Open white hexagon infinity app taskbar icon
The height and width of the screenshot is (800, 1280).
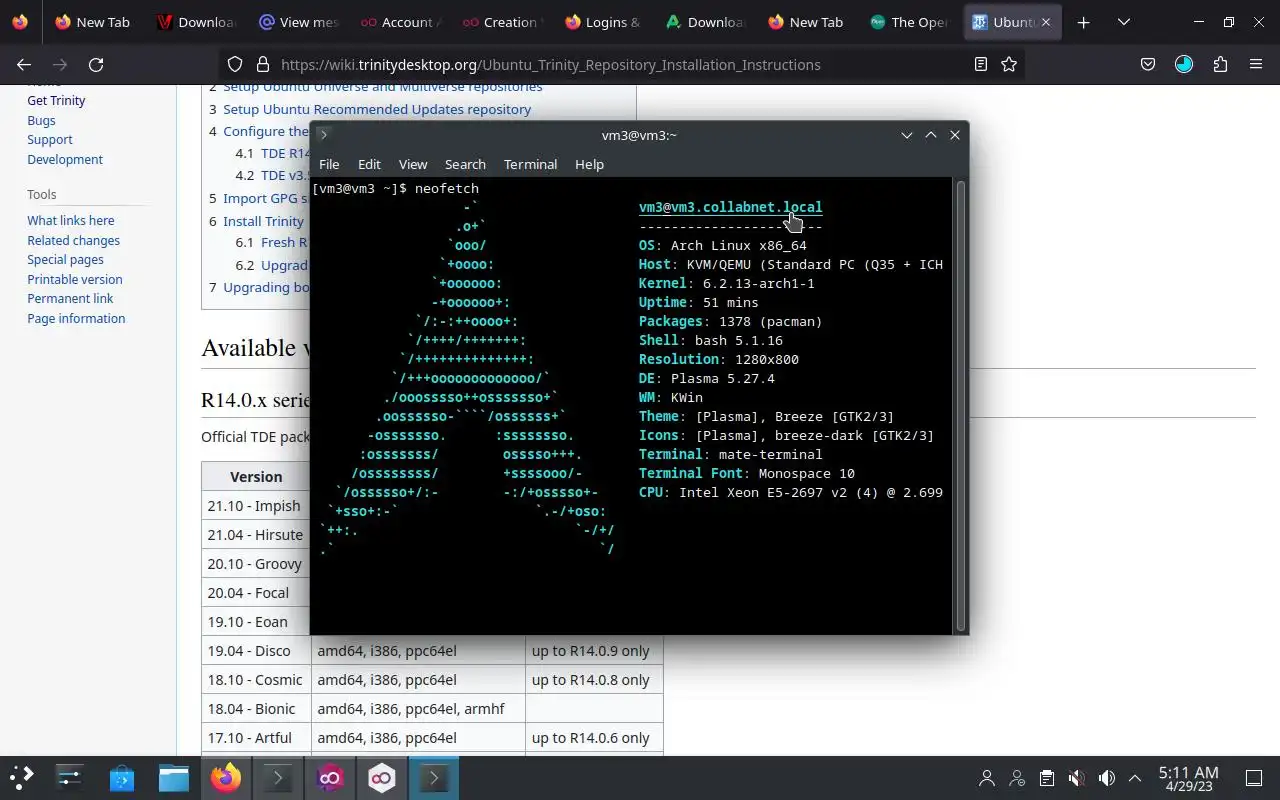tap(382, 777)
